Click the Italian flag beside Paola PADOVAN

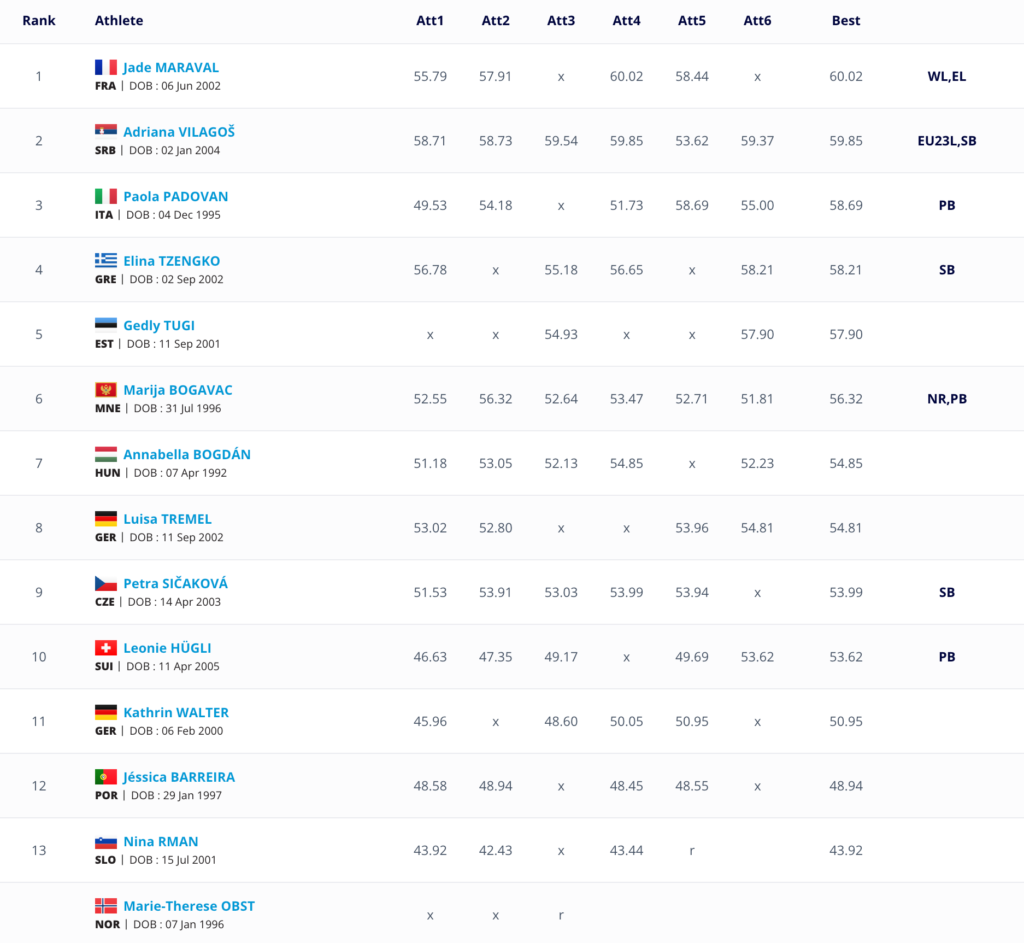click(106, 196)
